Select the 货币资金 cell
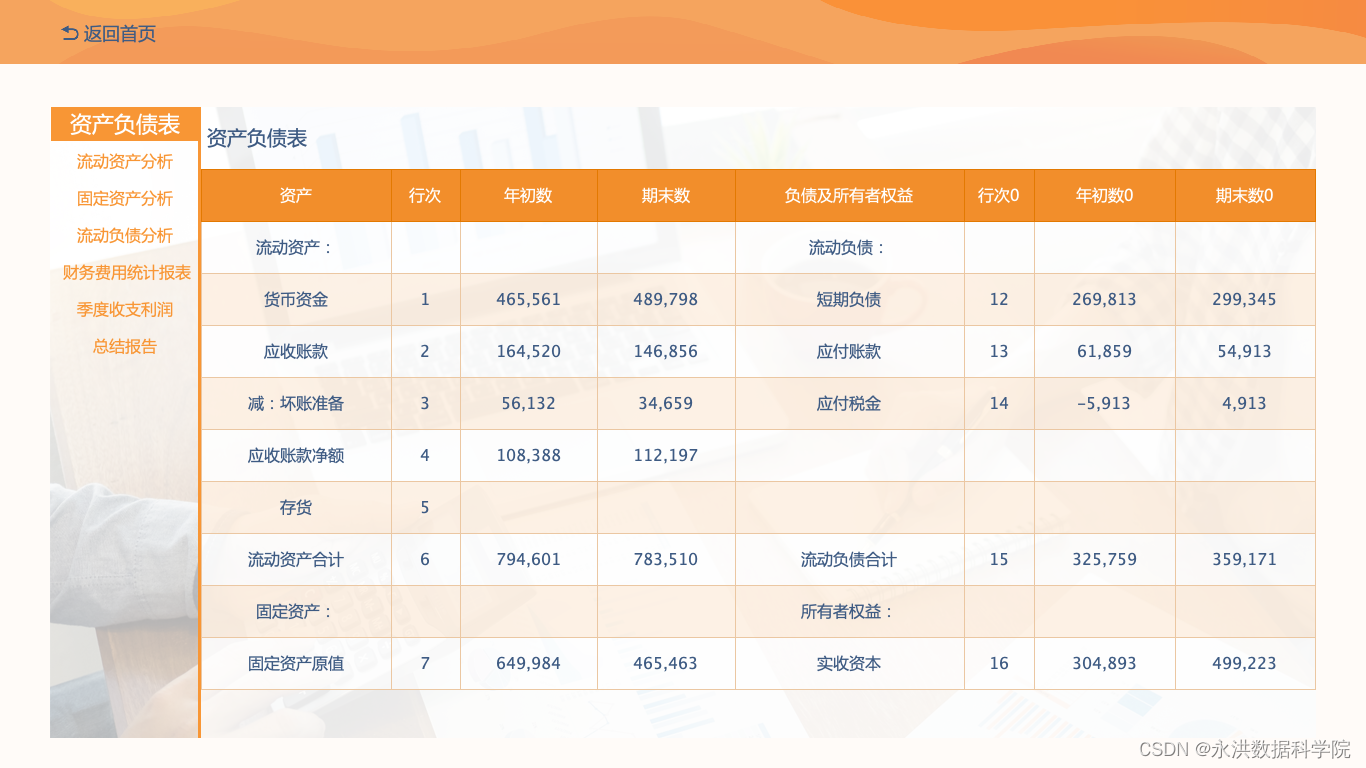The height and width of the screenshot is (768, 1366). [296, 299]
